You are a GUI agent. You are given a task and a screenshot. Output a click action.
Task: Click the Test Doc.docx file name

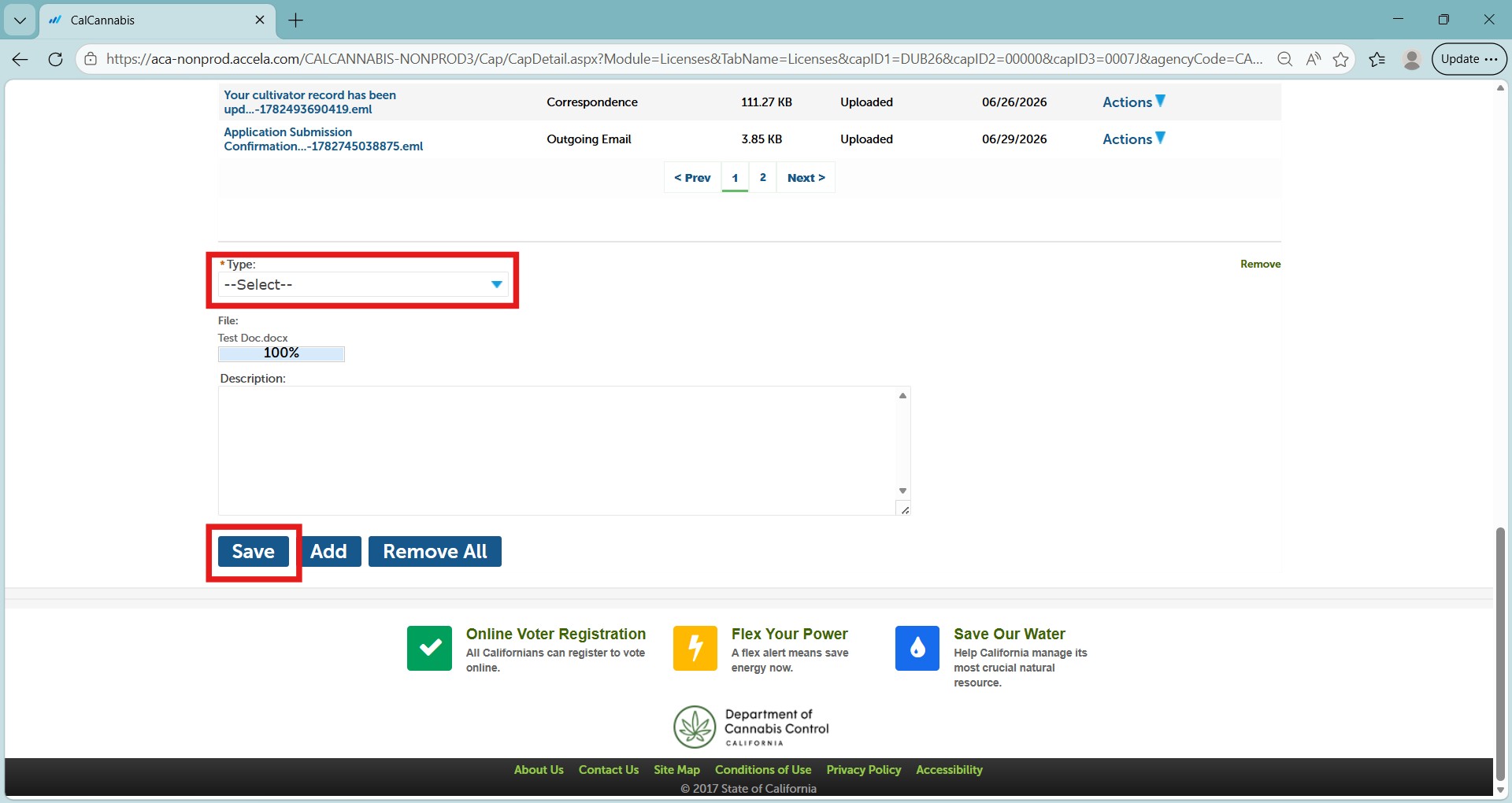[x=253, y=338]
